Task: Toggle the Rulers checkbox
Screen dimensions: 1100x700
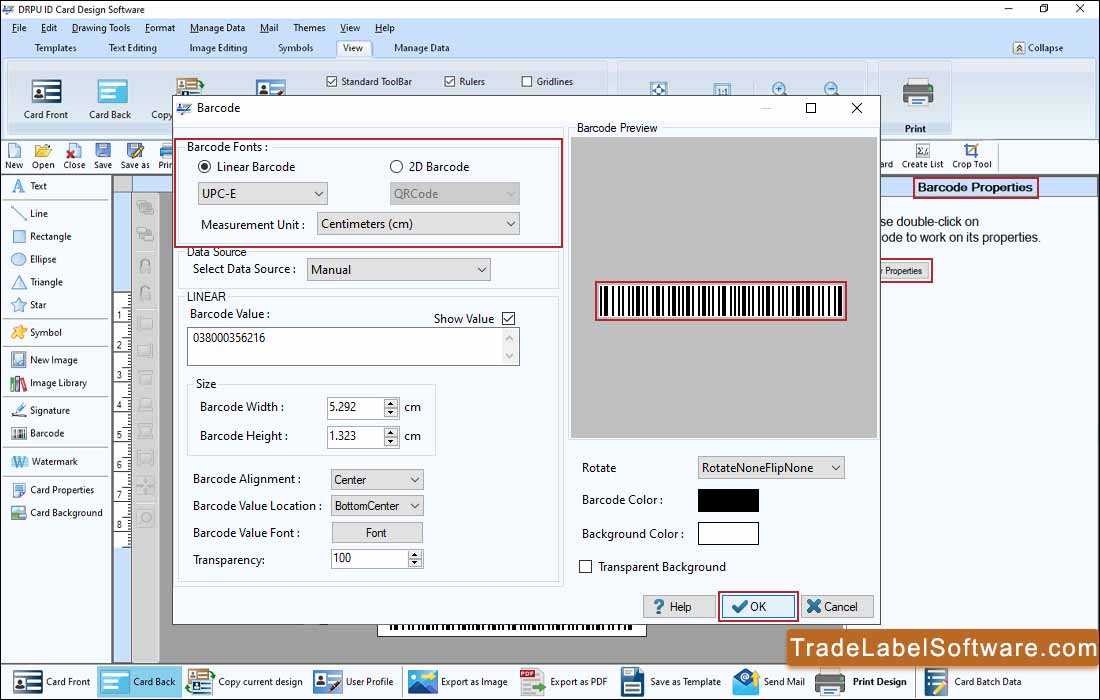Action: [x=450, y=81]
